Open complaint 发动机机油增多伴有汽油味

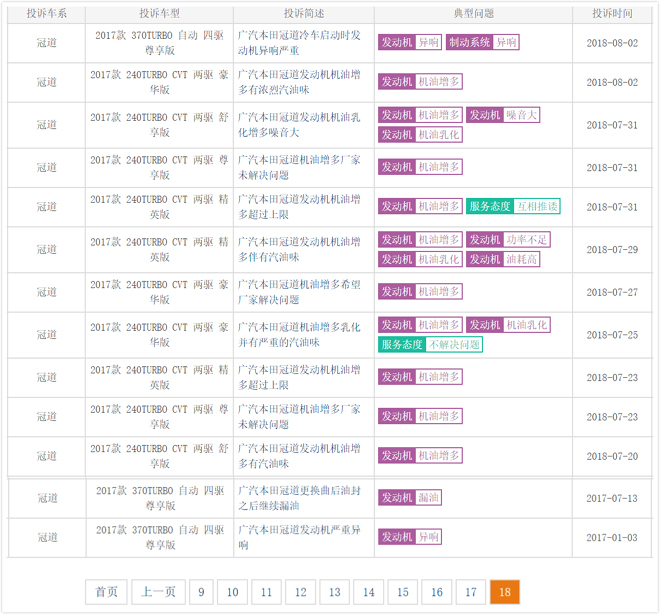coord(299,250)
